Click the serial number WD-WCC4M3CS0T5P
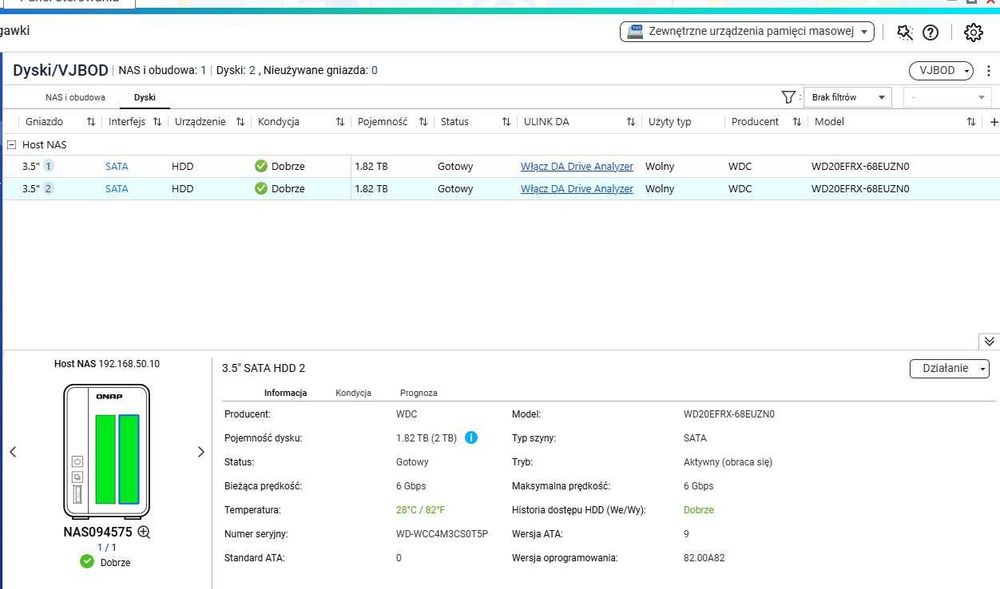 pos(442,534)
